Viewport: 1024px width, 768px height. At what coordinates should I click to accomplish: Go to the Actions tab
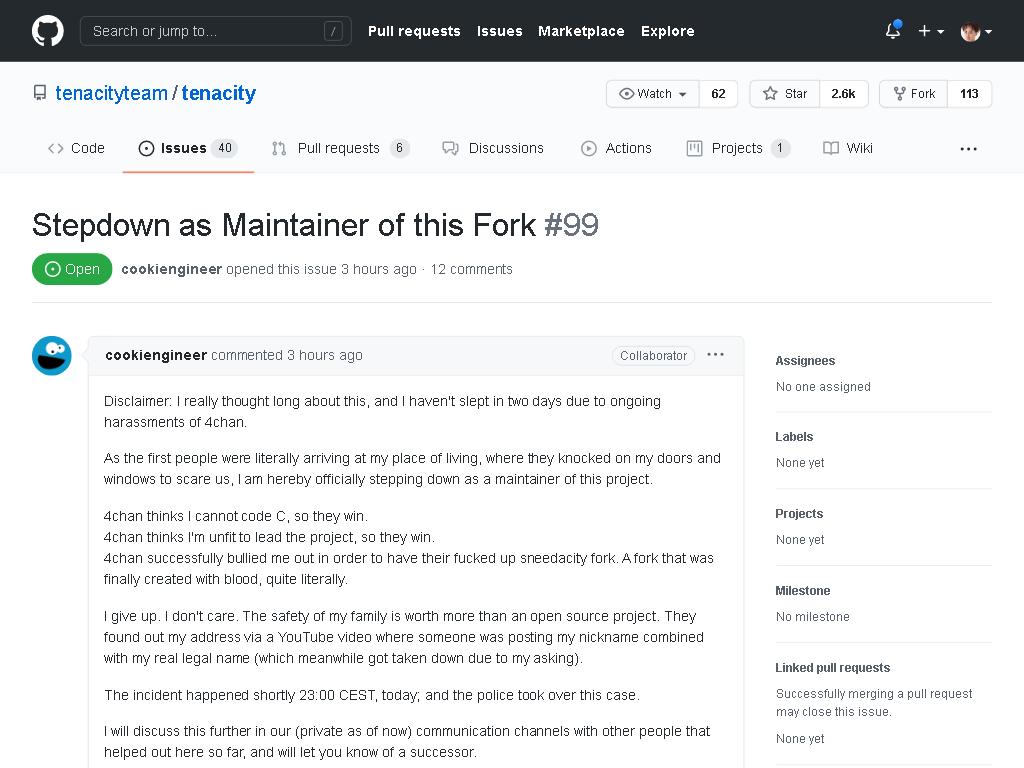click(x=616, y=148)
